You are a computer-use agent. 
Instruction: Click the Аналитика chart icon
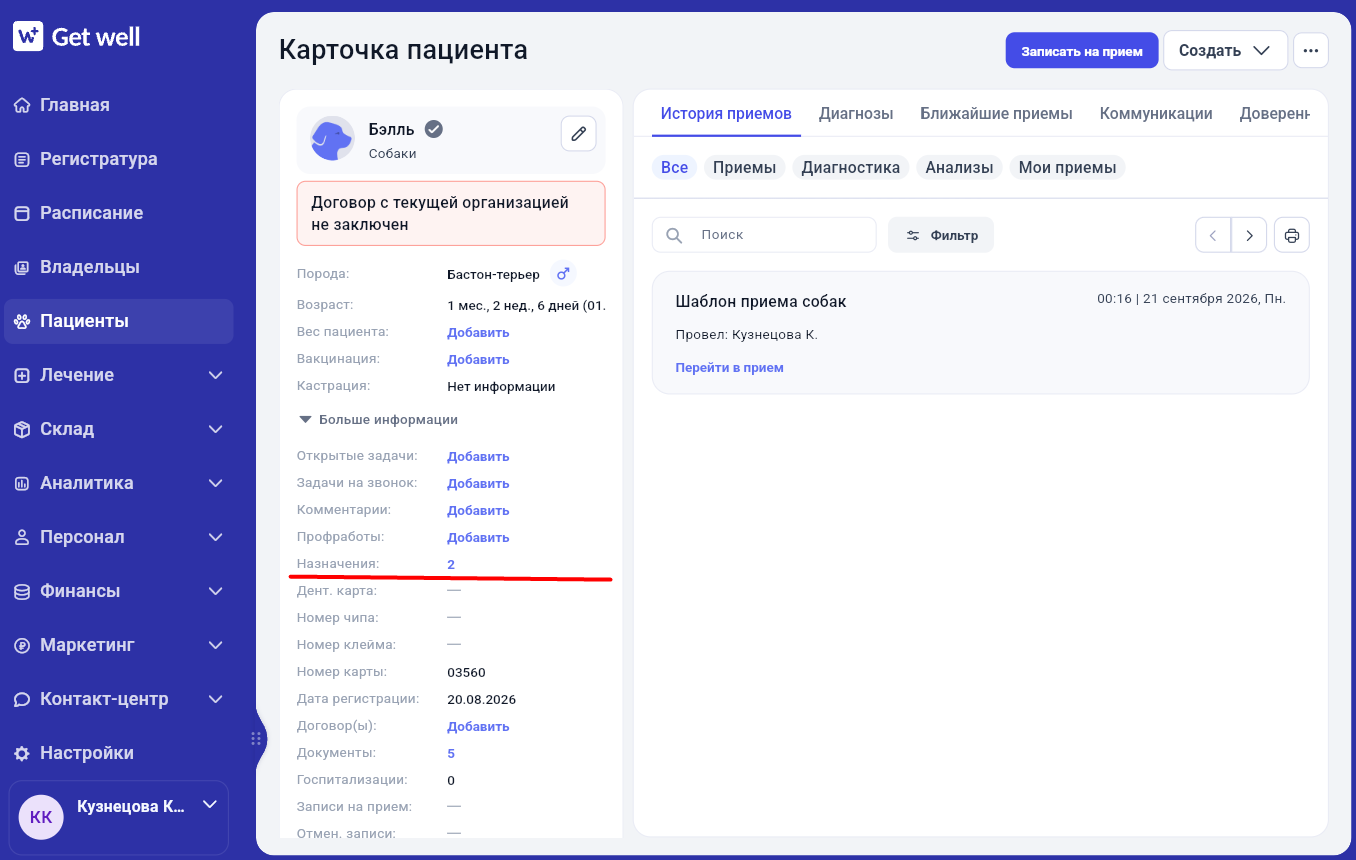pyautogui.click(x=22, y=483)
